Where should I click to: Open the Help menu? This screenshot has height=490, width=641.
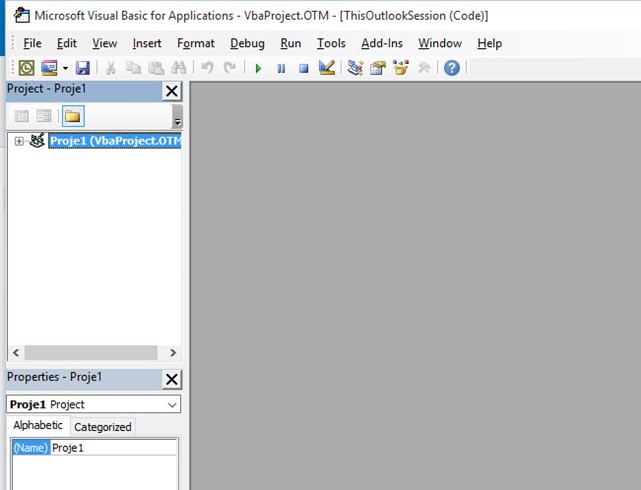coord(489,43)
